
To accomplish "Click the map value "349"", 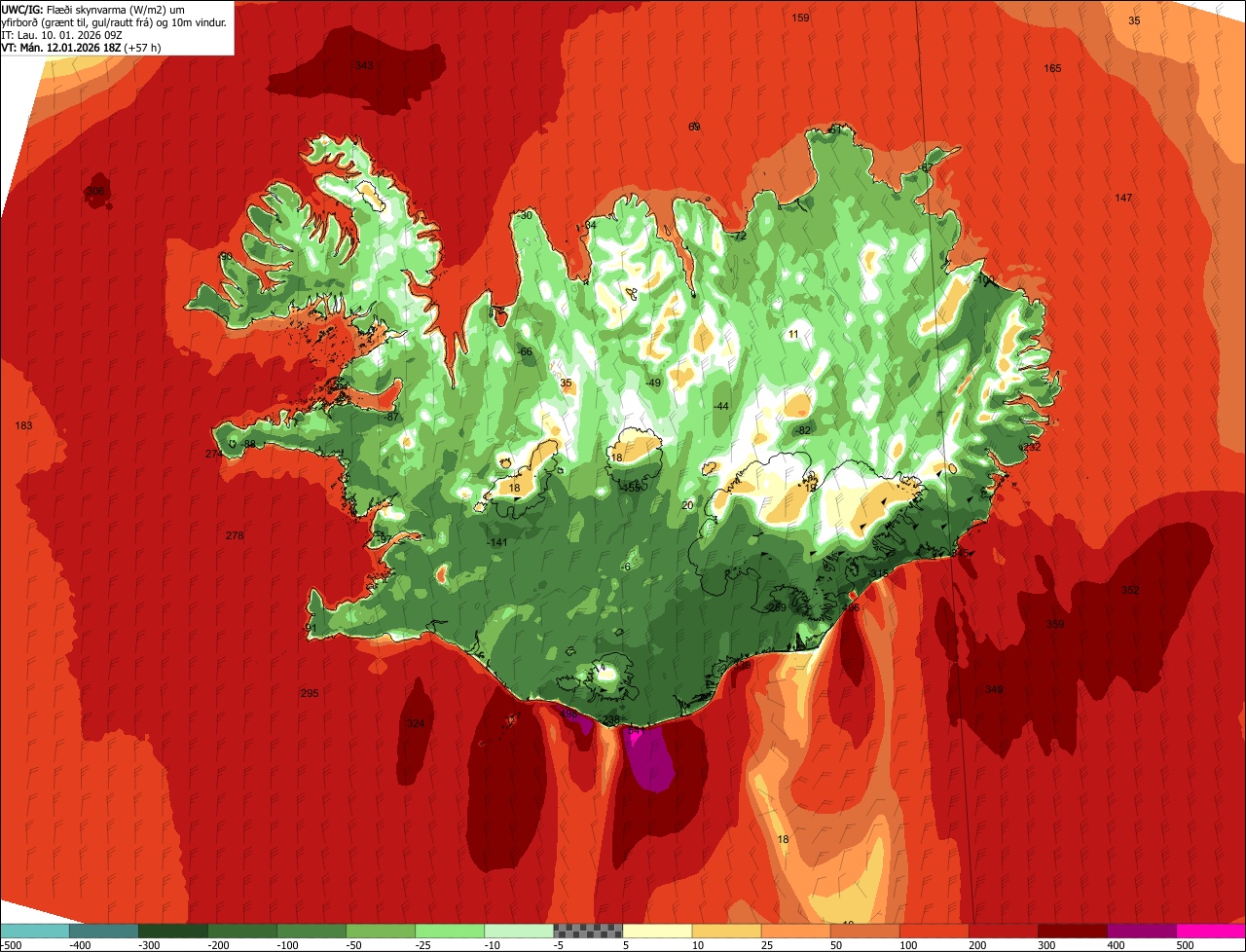I will pos(993,690).
